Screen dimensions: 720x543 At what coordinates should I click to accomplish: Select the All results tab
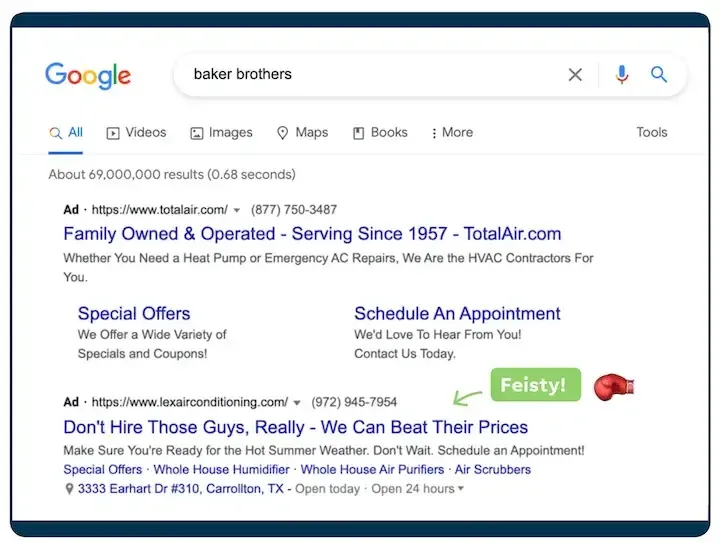pyautogui.click(x=66, y=133)
